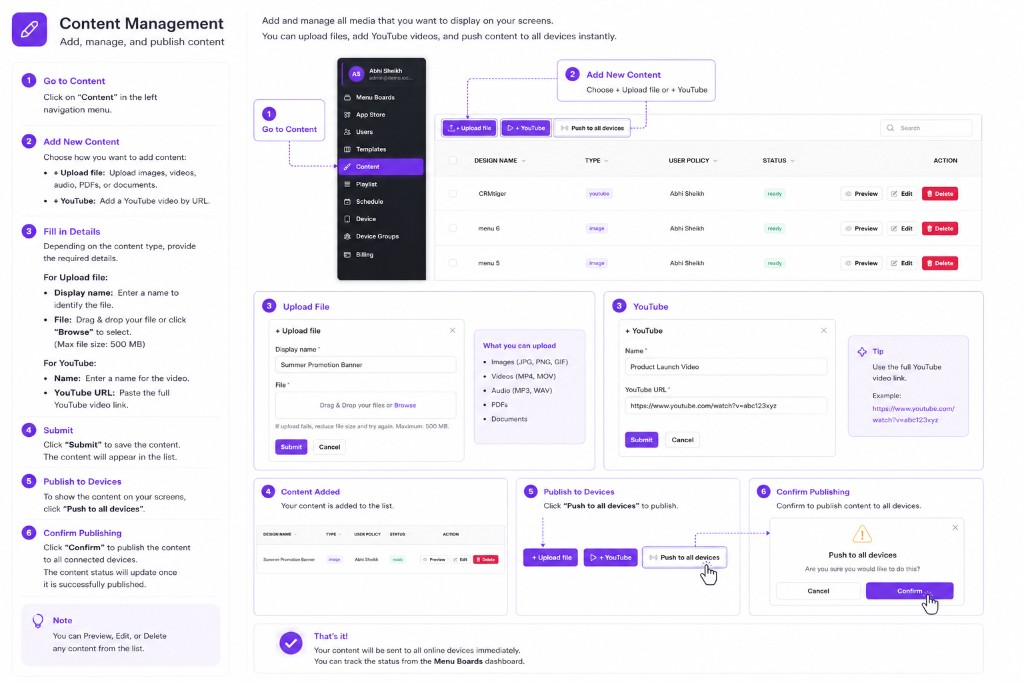Screen dimensions: 1024x682
Task: Click Push to all devices under Publish to Devices
Action: pyautogui.click(x=684, y=557)
